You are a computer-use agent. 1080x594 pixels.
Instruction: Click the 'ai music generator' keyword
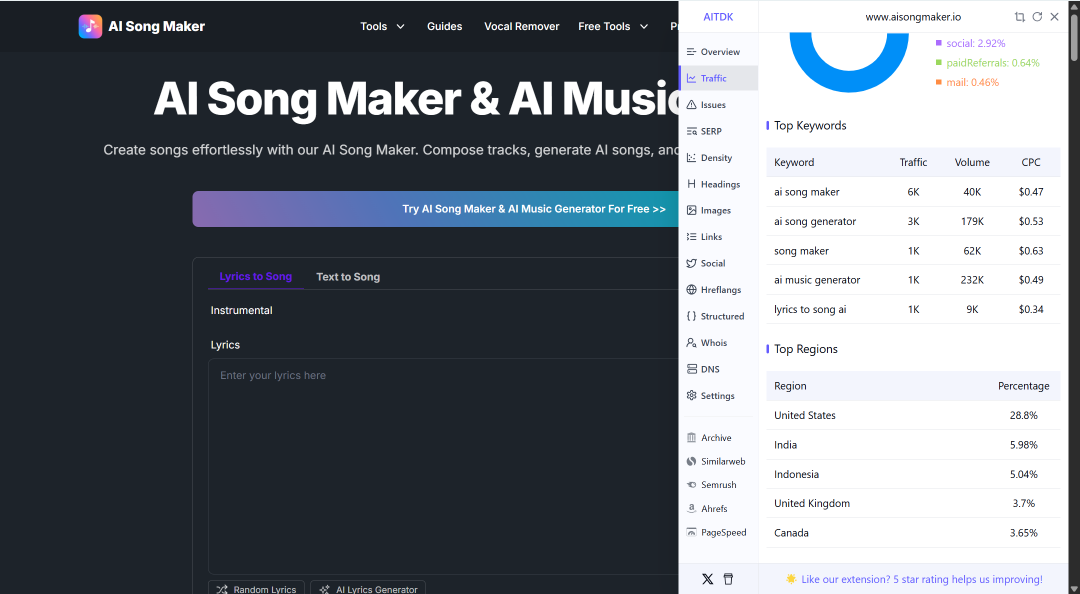tap(817, 280)
